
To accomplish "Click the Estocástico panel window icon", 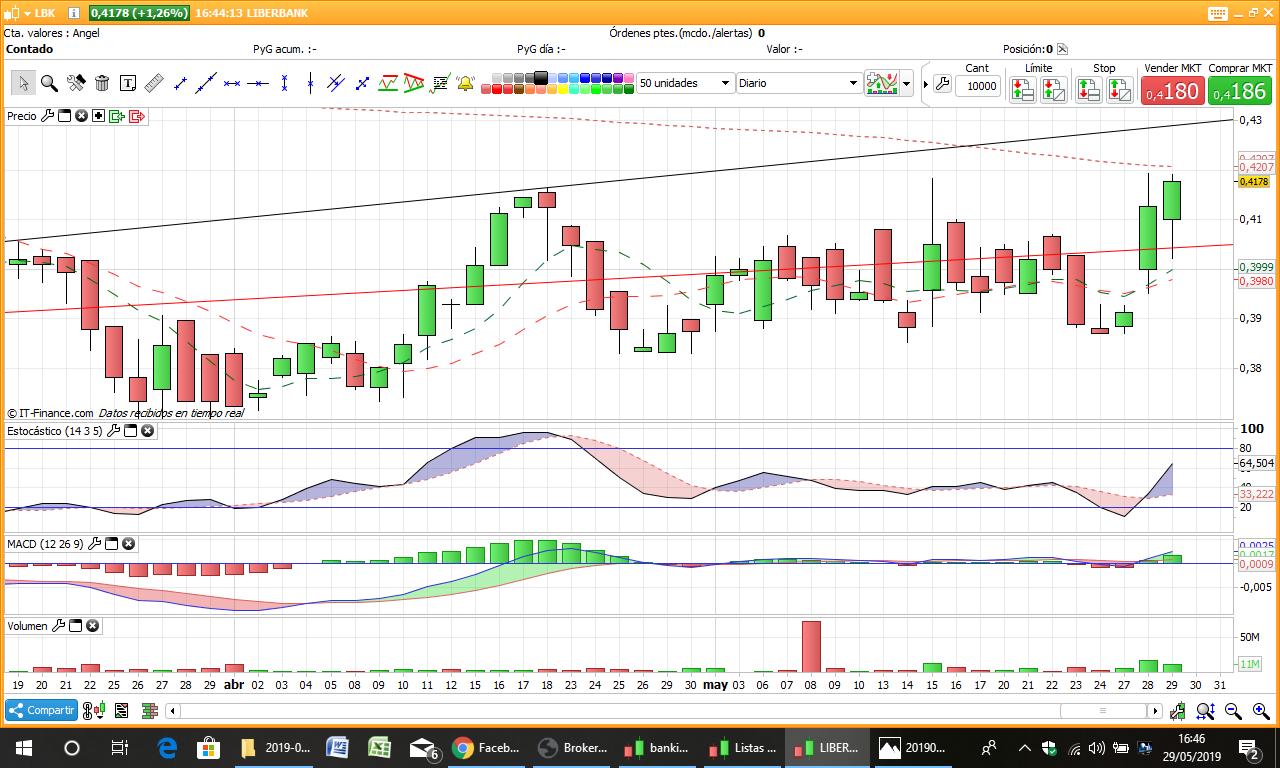I will (130, 431).
